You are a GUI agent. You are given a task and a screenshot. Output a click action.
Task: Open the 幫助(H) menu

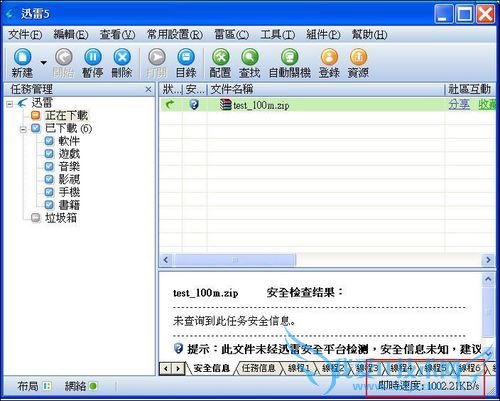(x=369, y=34)
